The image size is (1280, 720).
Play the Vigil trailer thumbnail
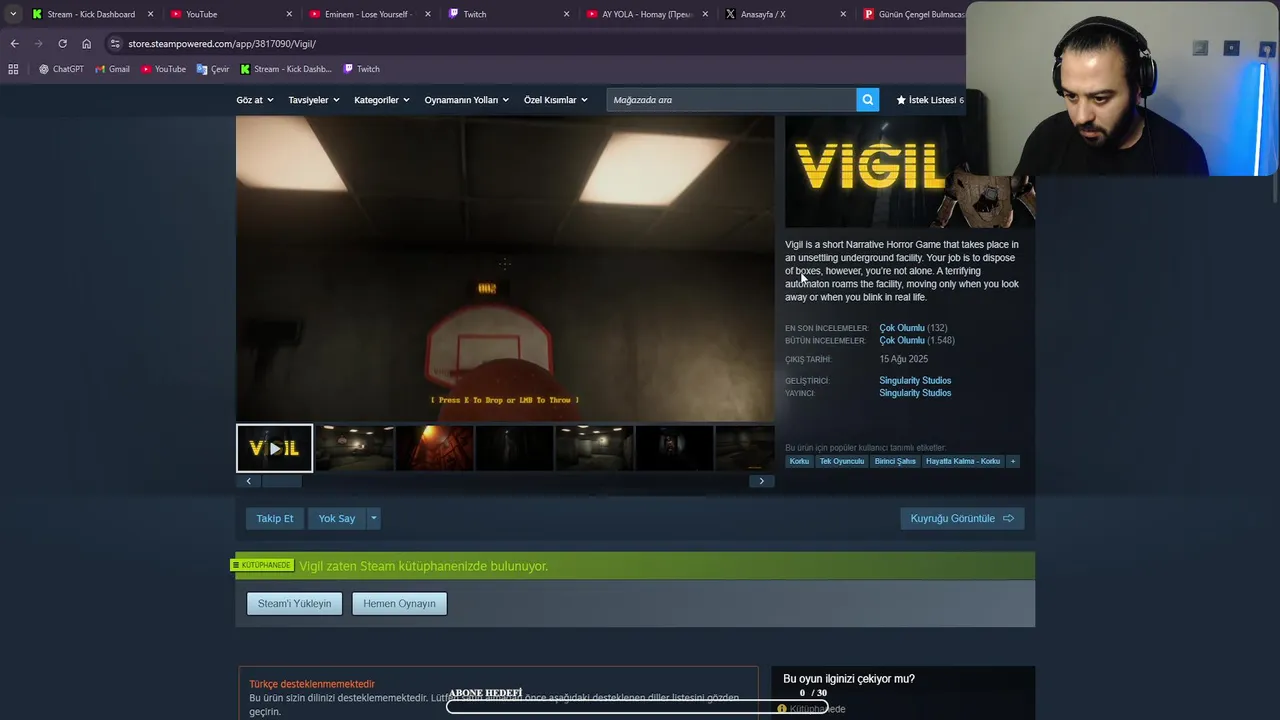pyautogui.click(x=275, y=448)
